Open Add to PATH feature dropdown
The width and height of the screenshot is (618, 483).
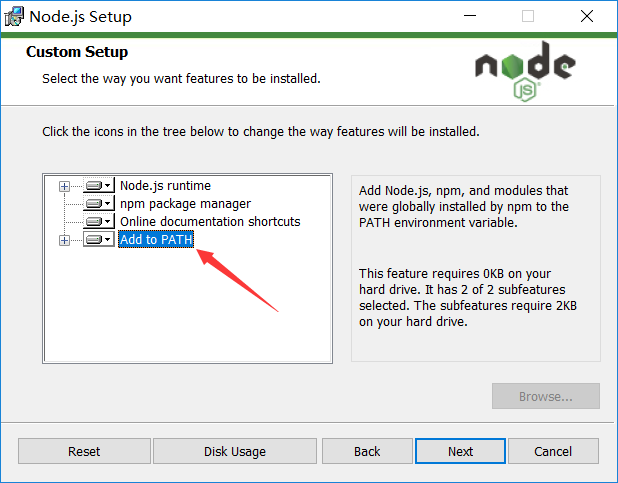(x=99, y=239)
